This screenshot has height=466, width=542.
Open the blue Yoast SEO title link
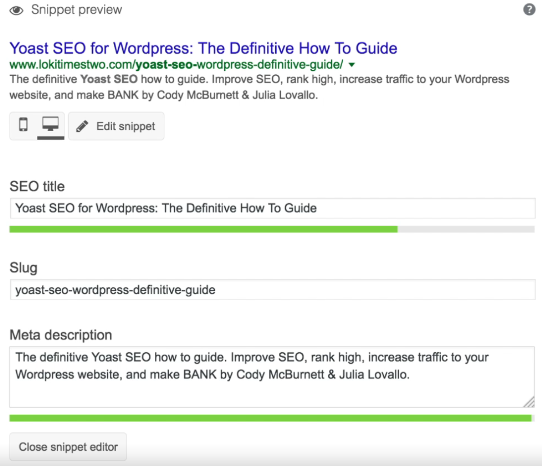click(203, 48)
